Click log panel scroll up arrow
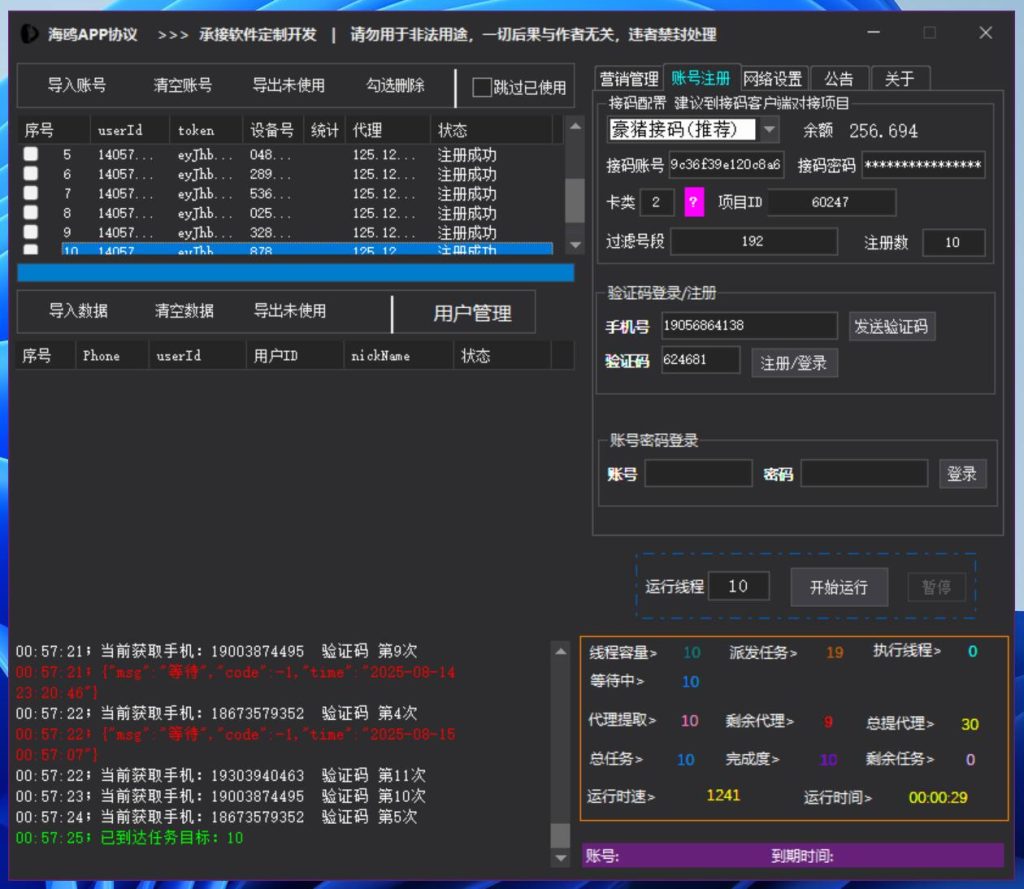The image size is (1024, 889). 560,651
